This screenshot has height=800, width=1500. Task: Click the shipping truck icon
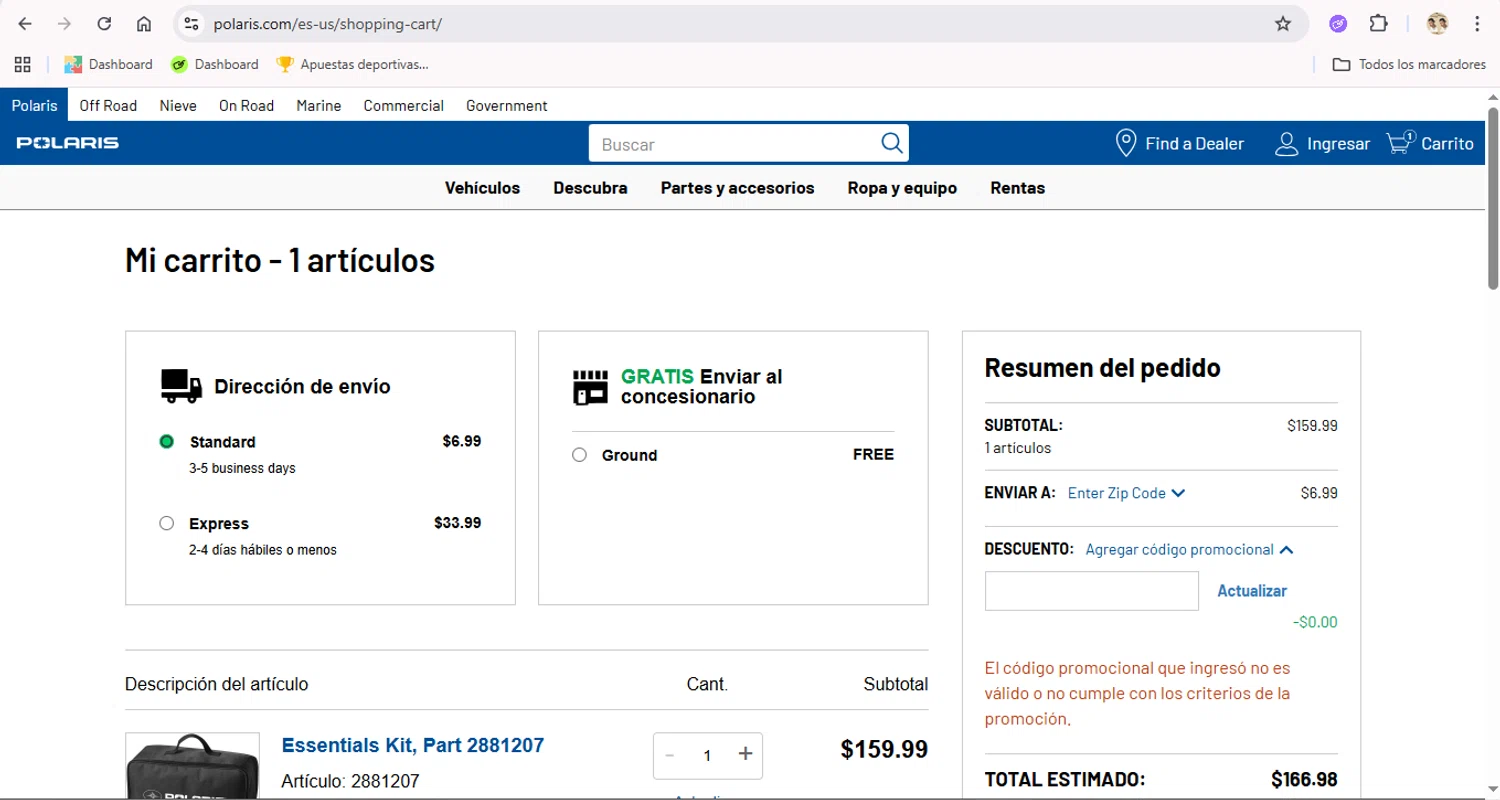tap(181, 386)
